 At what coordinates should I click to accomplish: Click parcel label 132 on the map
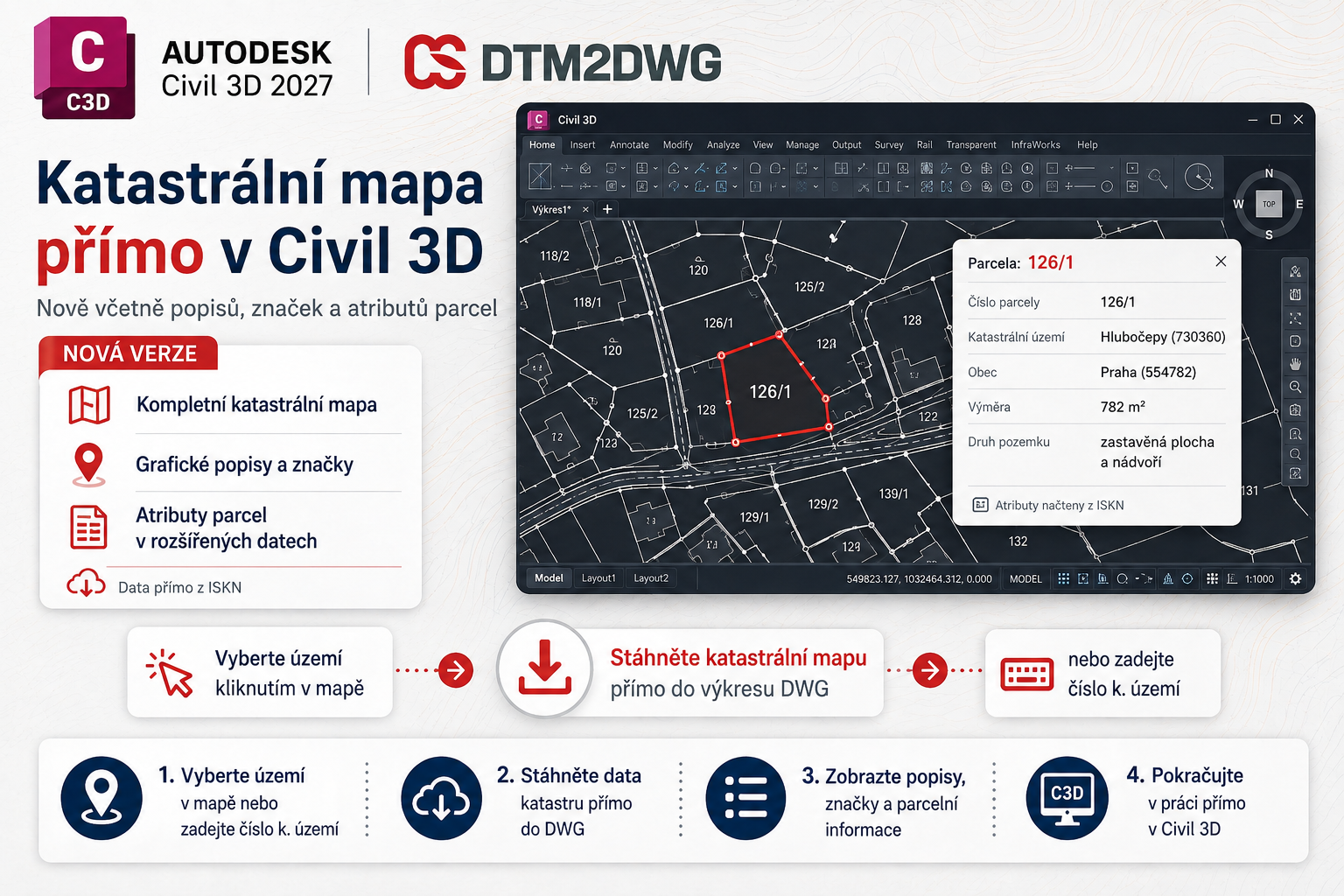[x=1018, y=542]
